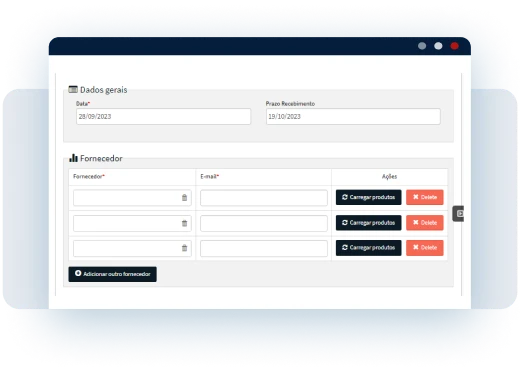Click the first row Fornecedor input
This screenshot has width=523, height=372.
click(x=132, y=198)
